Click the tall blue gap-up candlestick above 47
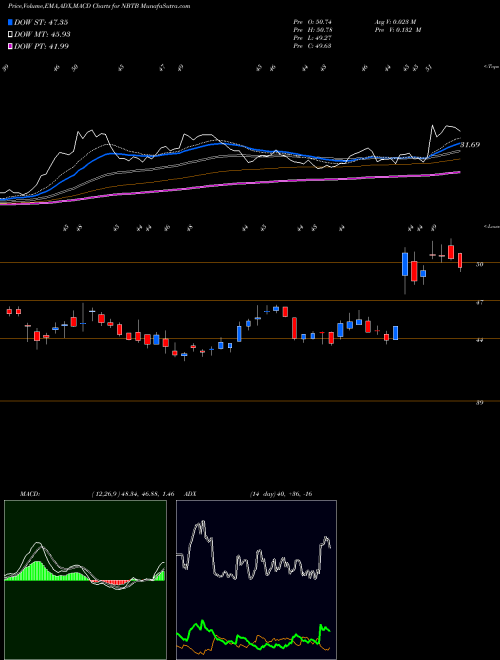 click(x=405, y=264)
